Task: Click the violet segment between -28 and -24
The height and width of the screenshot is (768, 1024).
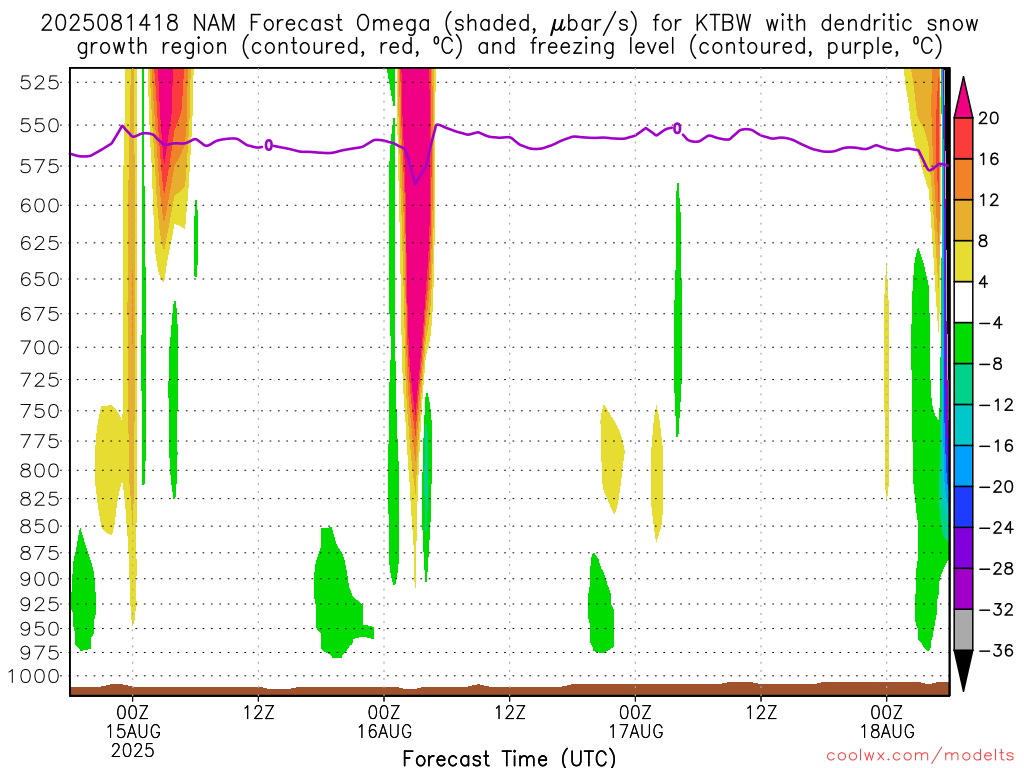Action: point(963,548)
